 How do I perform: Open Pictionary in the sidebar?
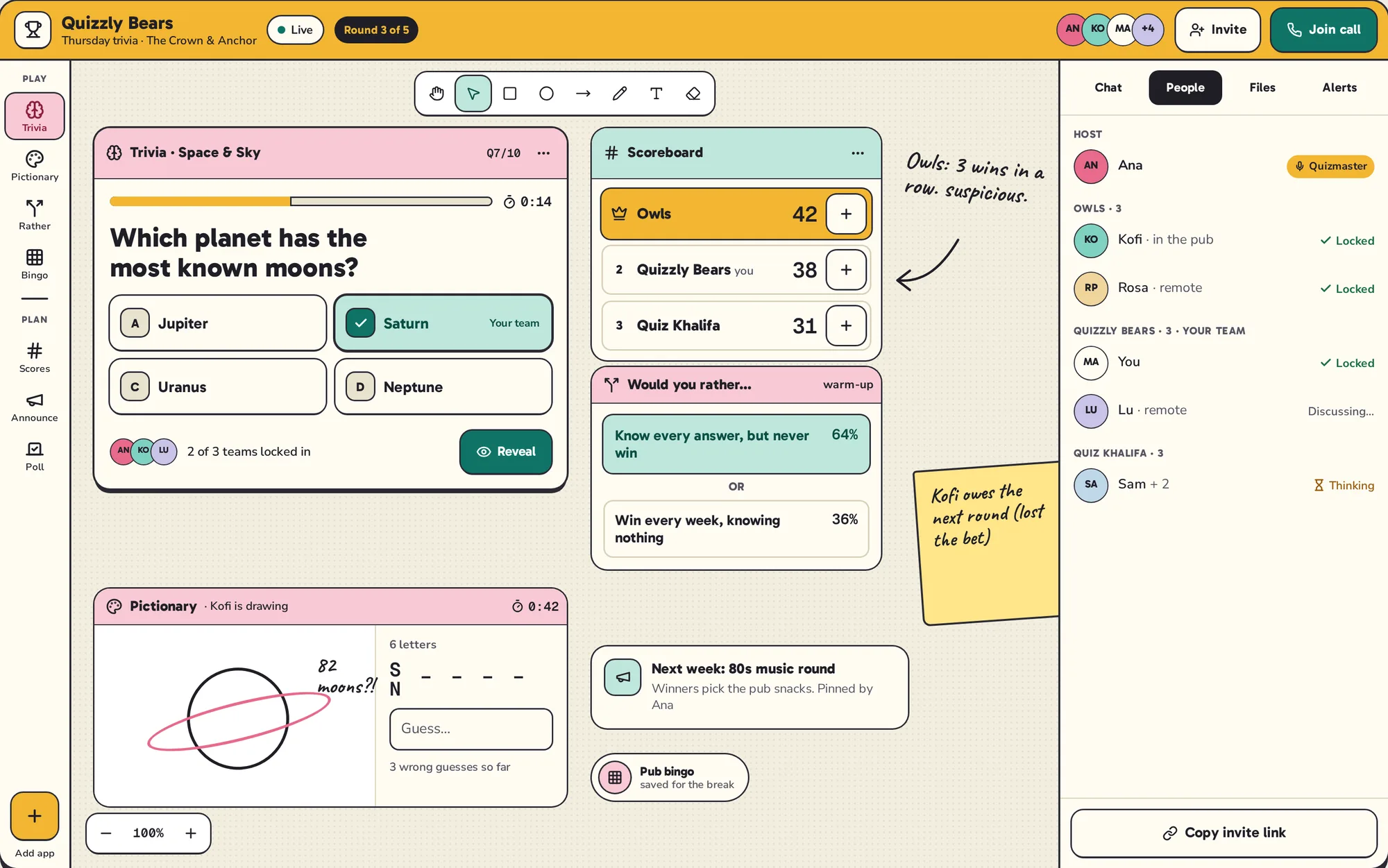point(35,166)
